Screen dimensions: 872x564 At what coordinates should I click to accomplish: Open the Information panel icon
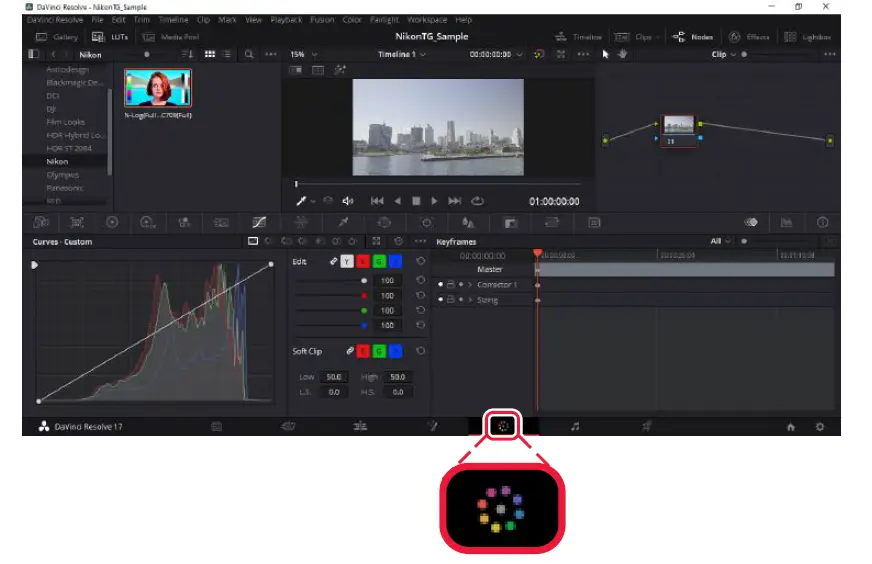[823, 222]
